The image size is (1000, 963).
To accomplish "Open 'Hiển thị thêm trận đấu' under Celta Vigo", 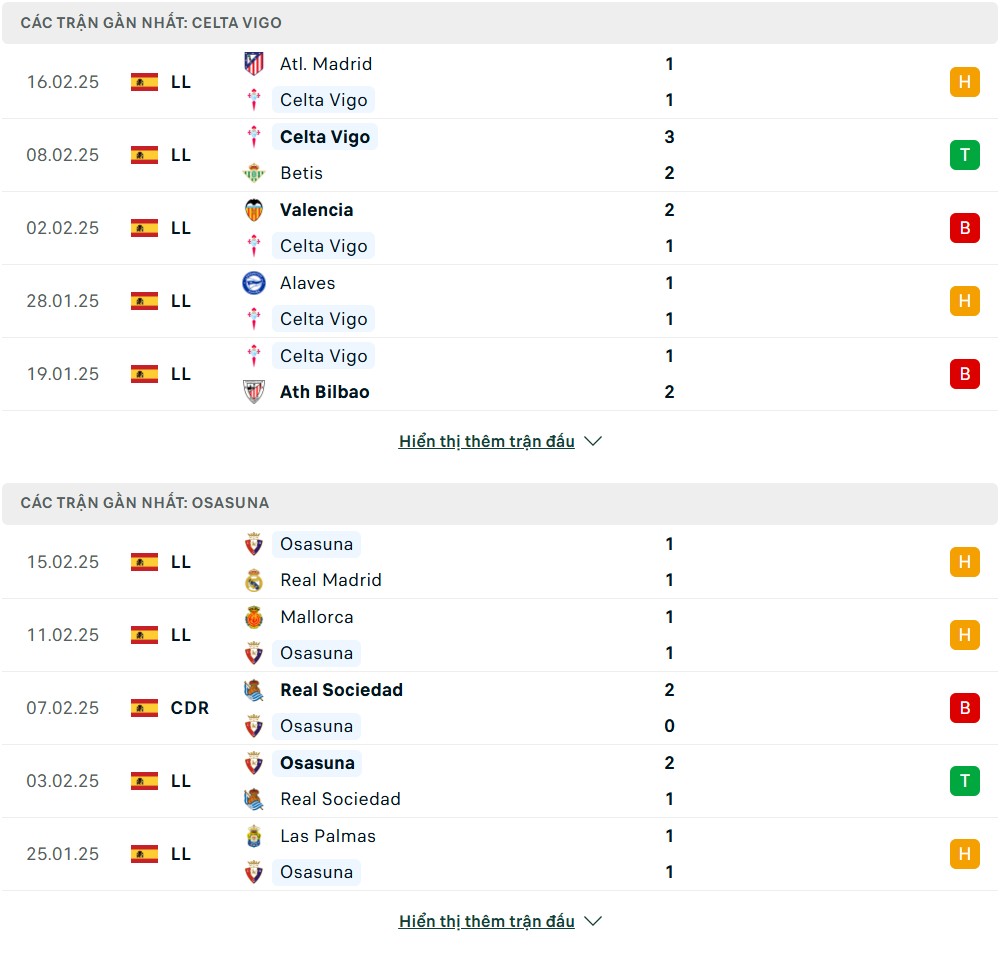I will [x=486, y=441].
